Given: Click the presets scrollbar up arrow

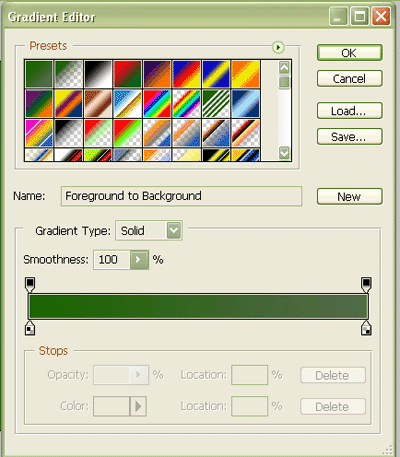Looking at the screenshot, I should coord(284,68).
